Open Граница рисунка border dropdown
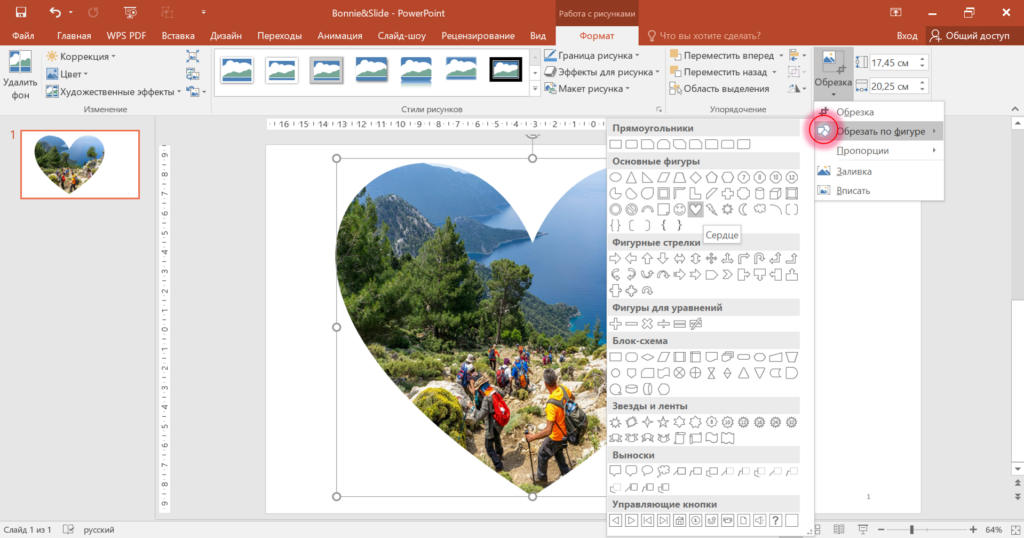The height and width of the screenshot is (538, 1024). point(592,55)
